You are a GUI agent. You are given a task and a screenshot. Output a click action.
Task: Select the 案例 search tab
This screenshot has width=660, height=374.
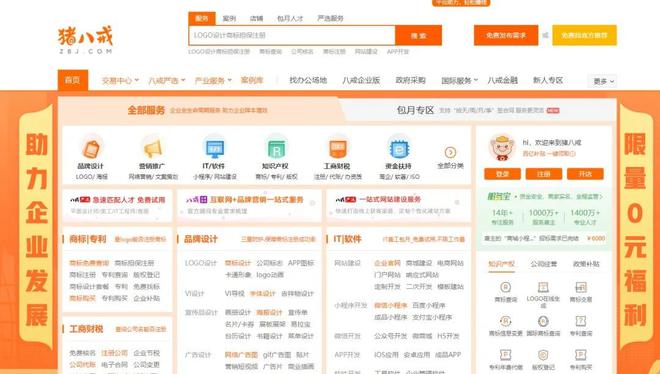coord(229,18)
